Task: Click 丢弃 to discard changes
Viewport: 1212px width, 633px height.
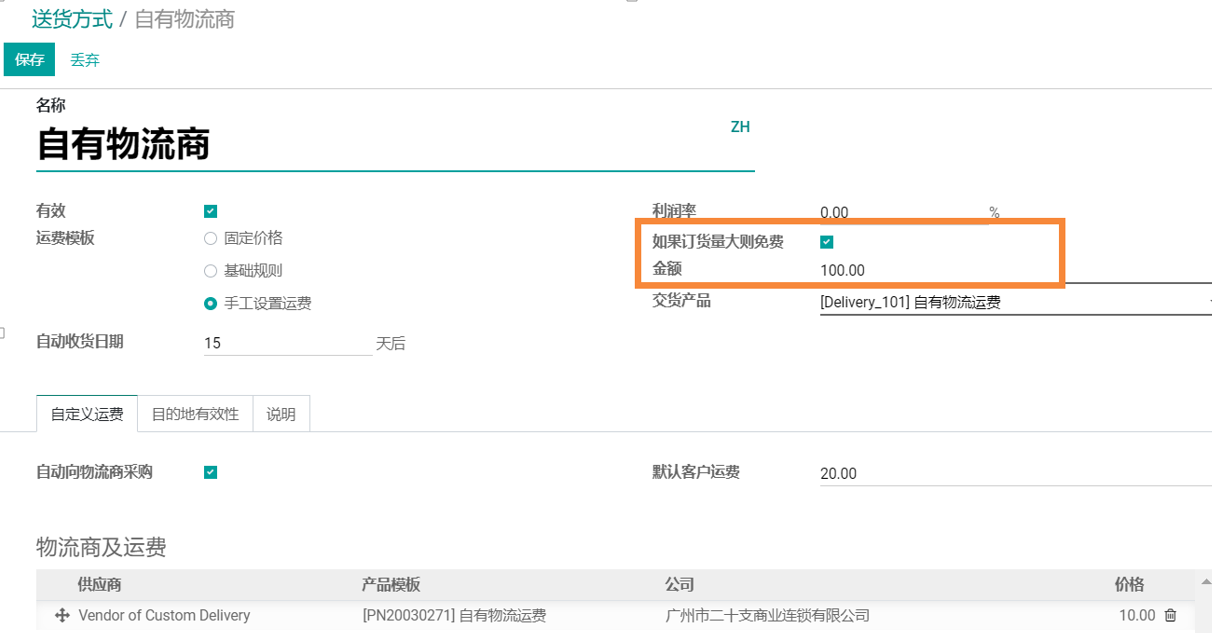Action: tap(85, 60)
